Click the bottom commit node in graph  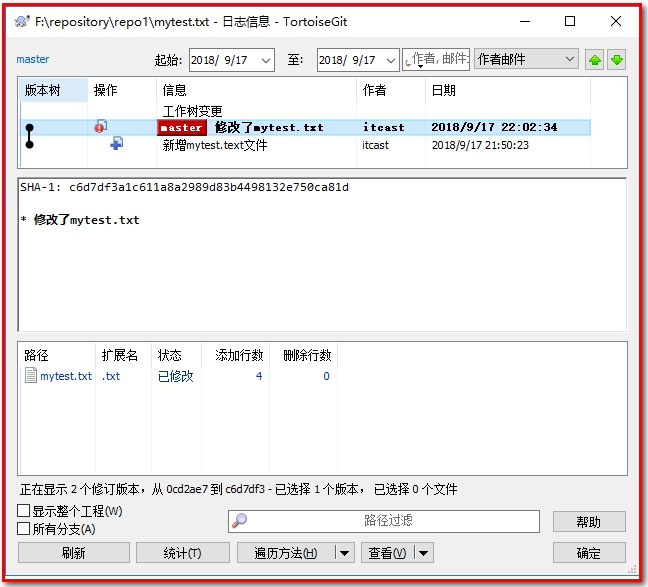click(x=29, y=145)
